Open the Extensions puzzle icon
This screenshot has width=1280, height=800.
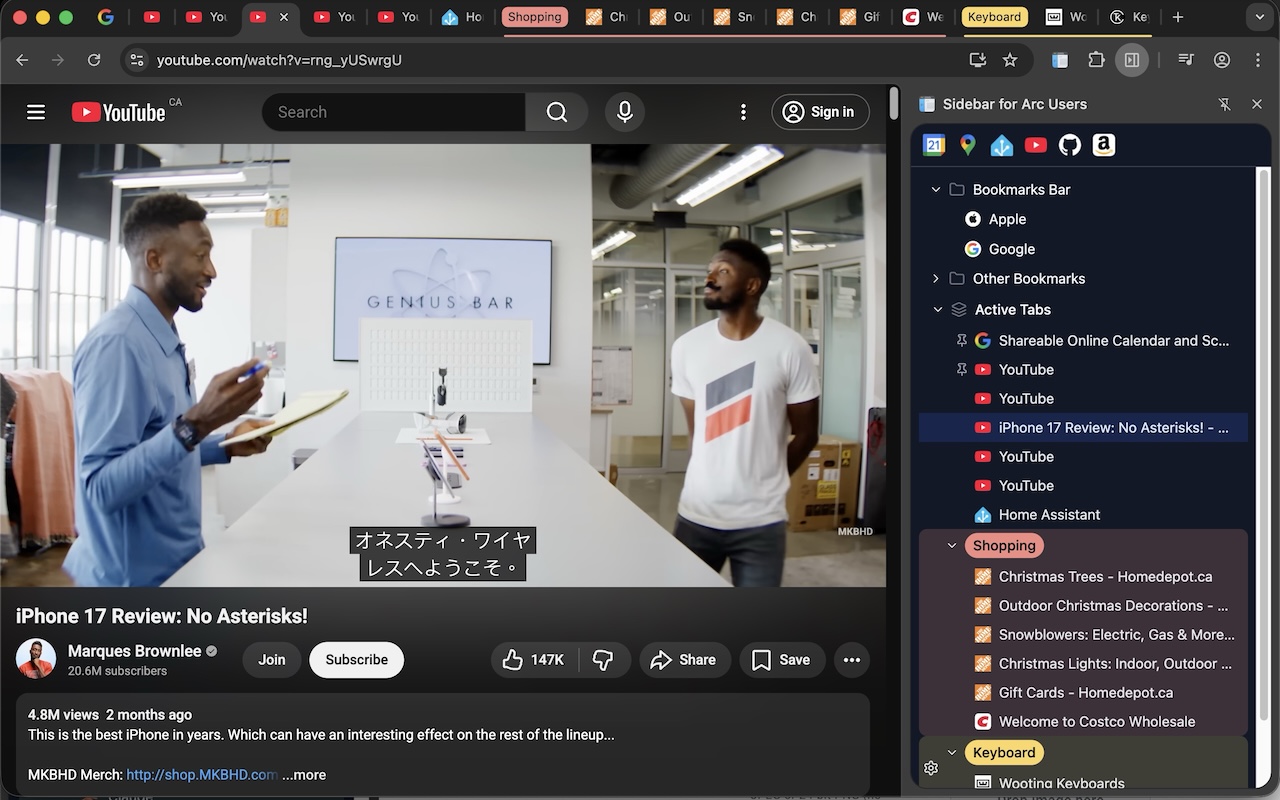1096,60
